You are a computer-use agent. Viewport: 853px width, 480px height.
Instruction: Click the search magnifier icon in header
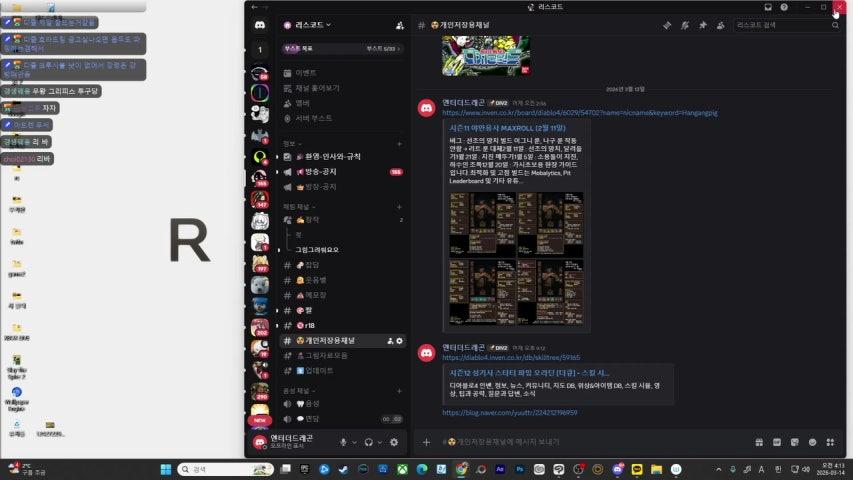click(x=835, y=25)
